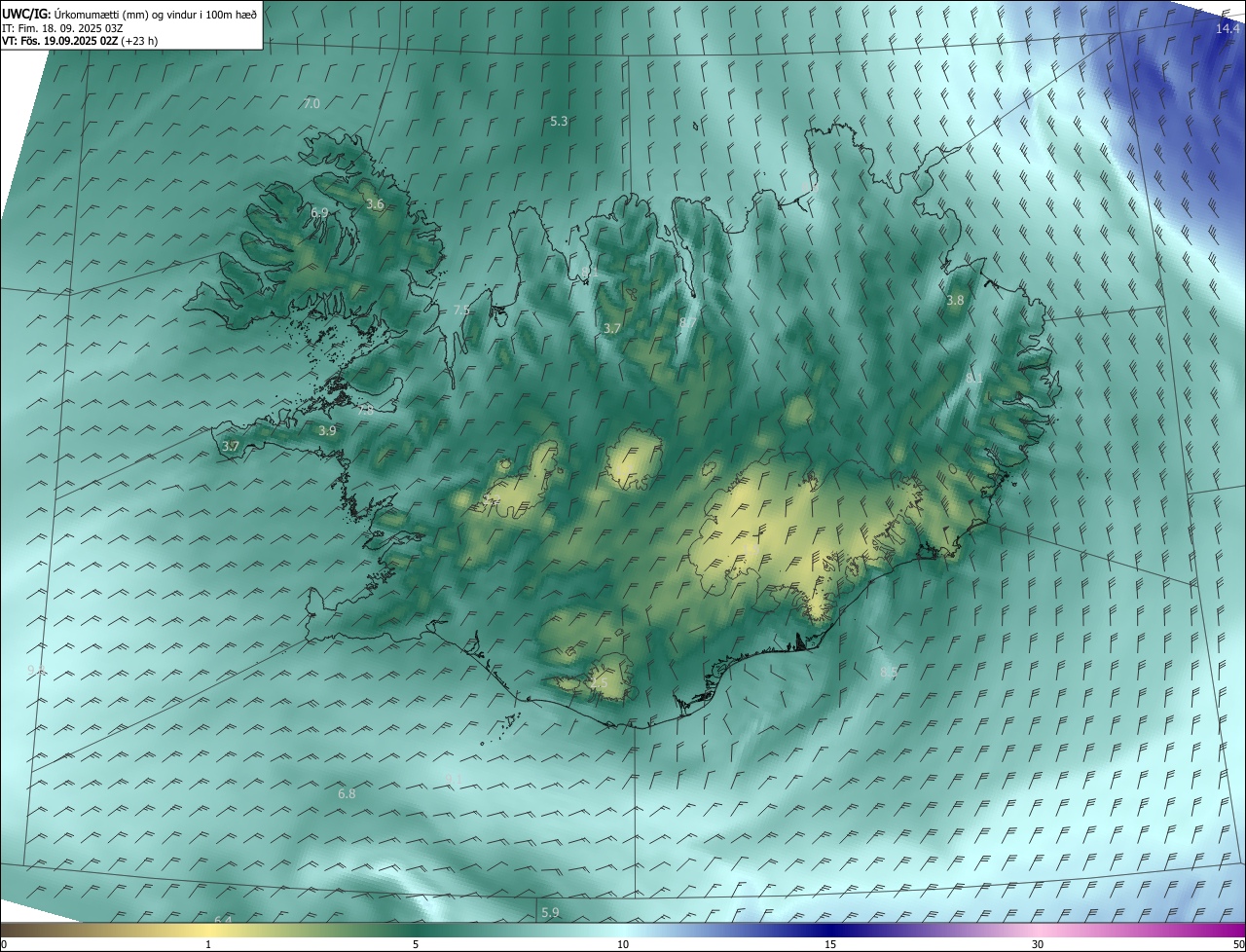Click the 7.8 value label
Screen dimensions: 1246x952
365,411
